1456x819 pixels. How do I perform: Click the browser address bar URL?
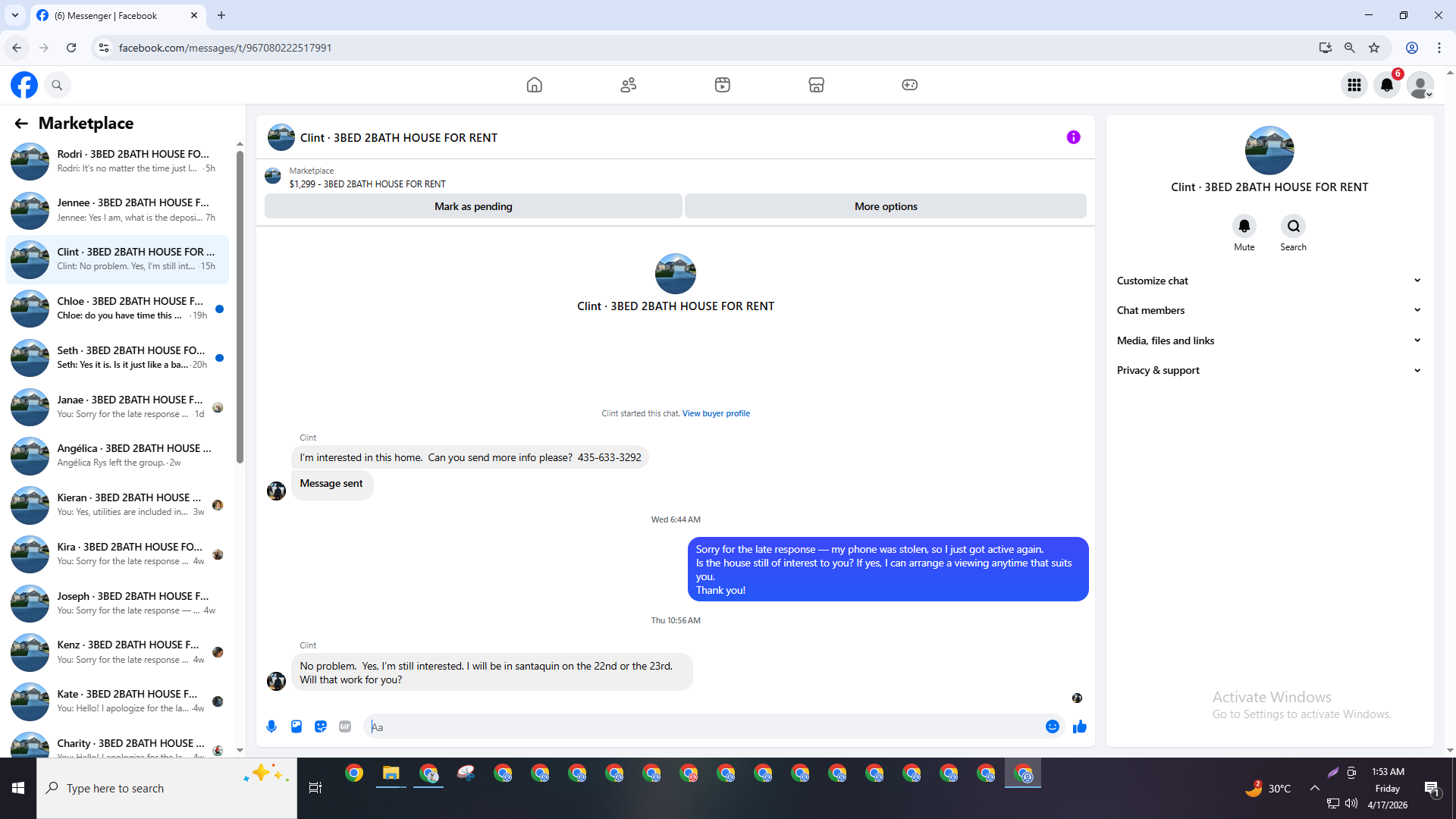point(225,48)
